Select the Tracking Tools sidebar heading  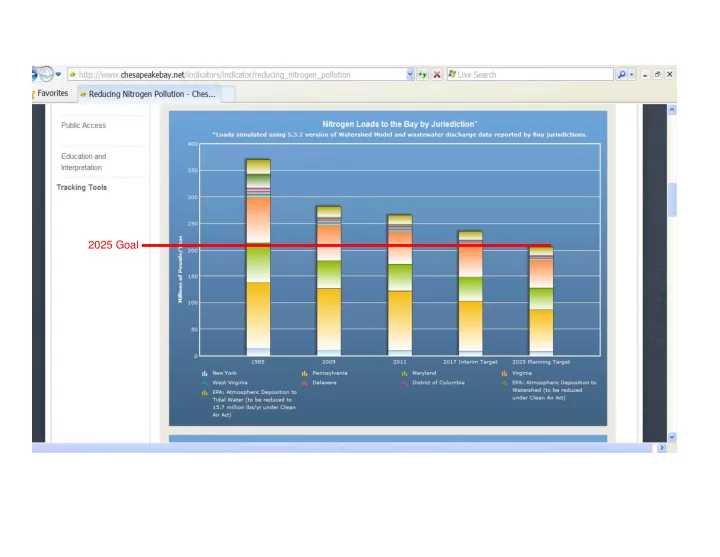[x=82, y=187]
